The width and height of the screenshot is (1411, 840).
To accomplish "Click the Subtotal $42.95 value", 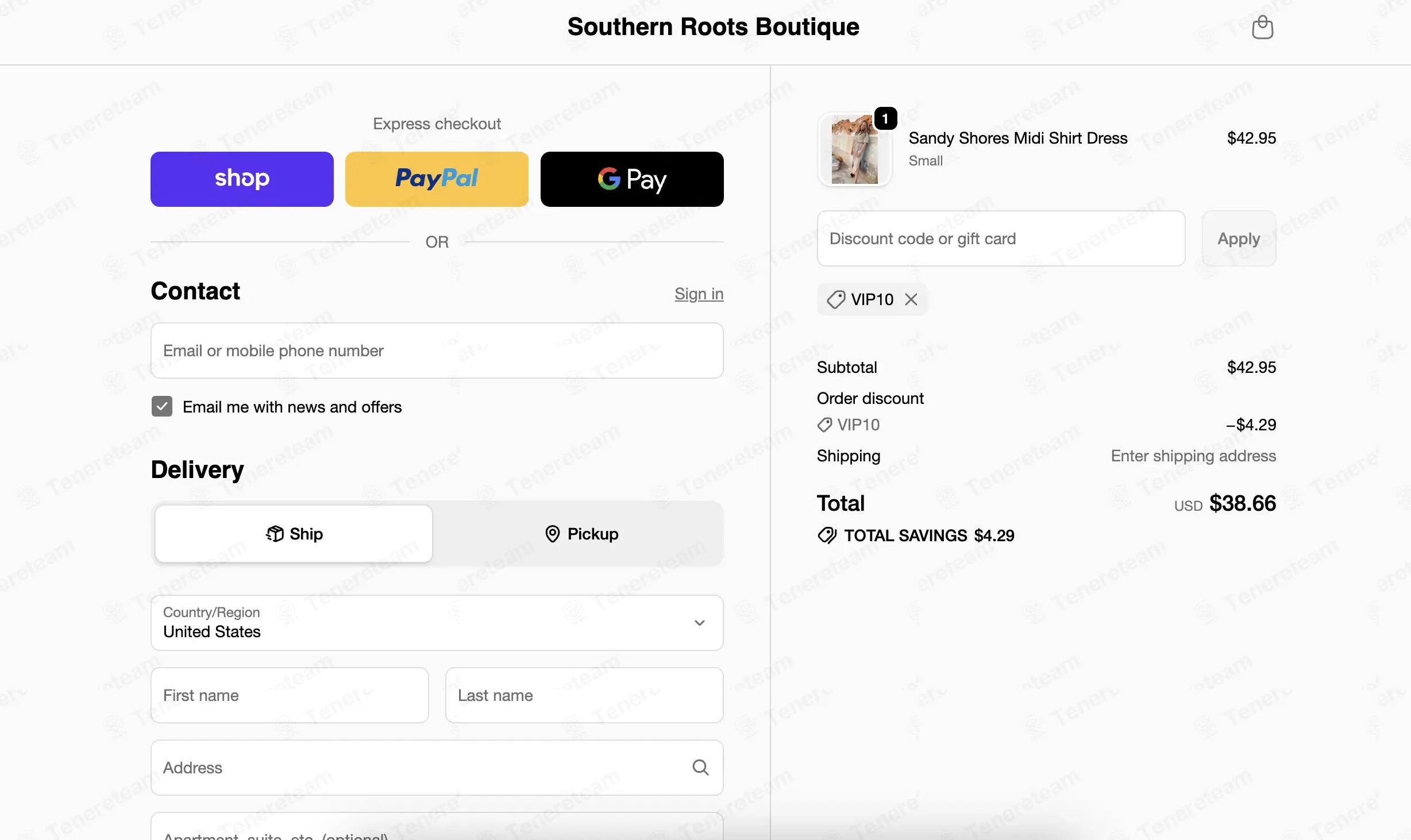I will (1251, 367).
